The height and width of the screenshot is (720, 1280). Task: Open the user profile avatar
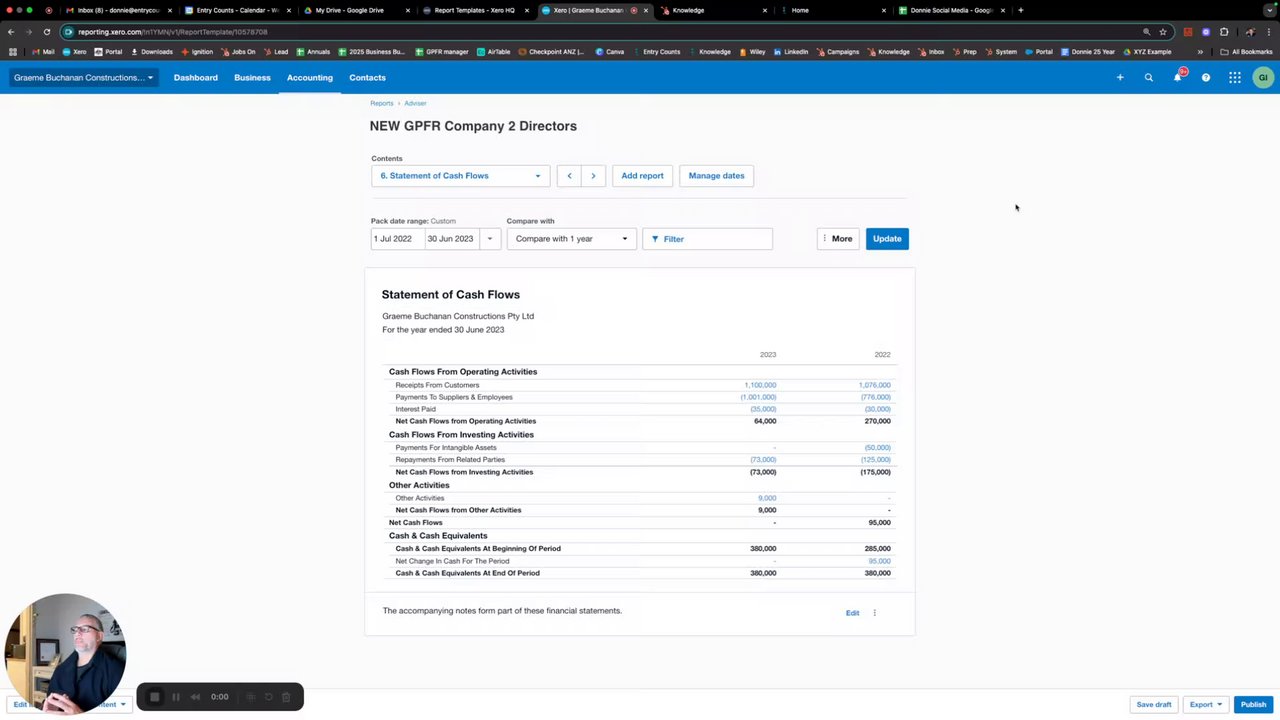click(x=1263, y=77)
